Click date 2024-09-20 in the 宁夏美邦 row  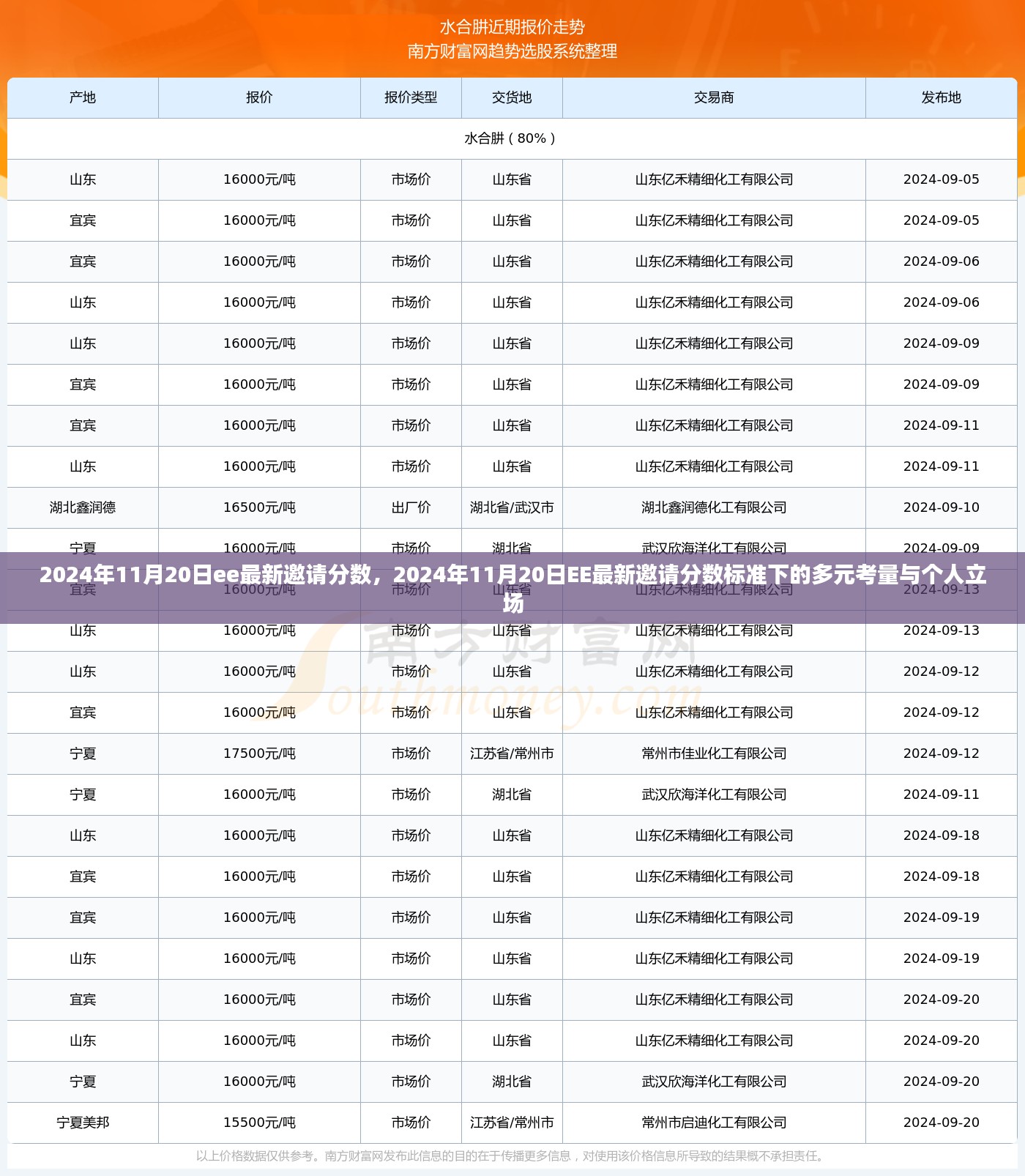pyautogui.click(x=941, y=1123)
